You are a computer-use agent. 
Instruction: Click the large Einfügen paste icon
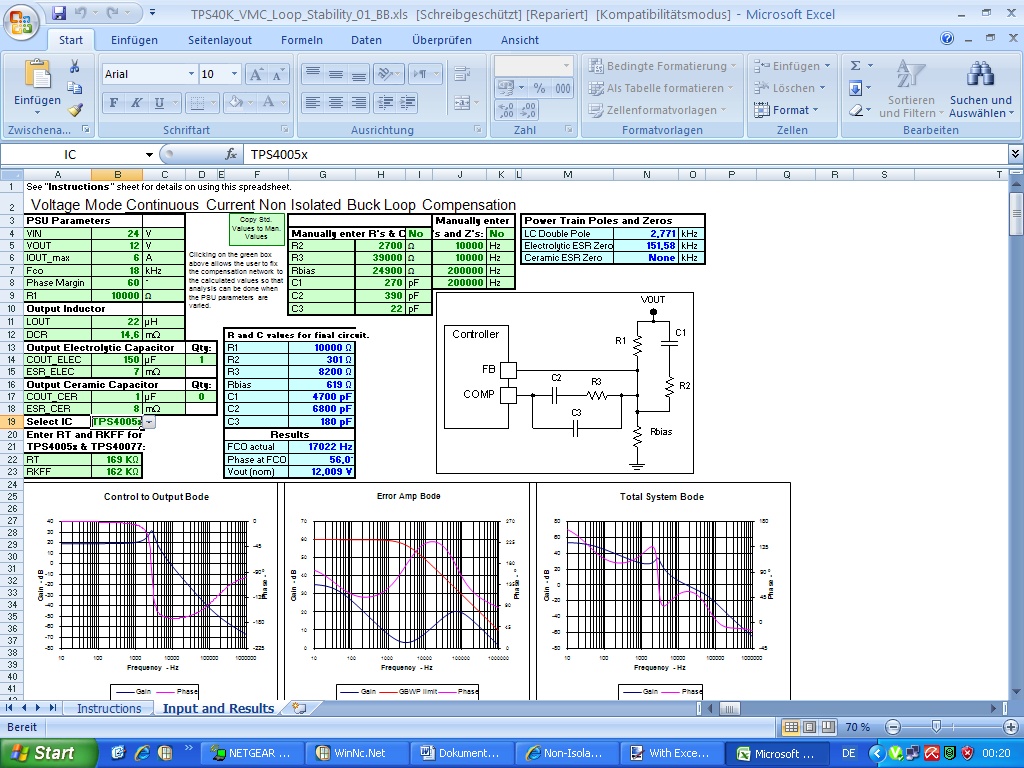(x=37, y=73)
